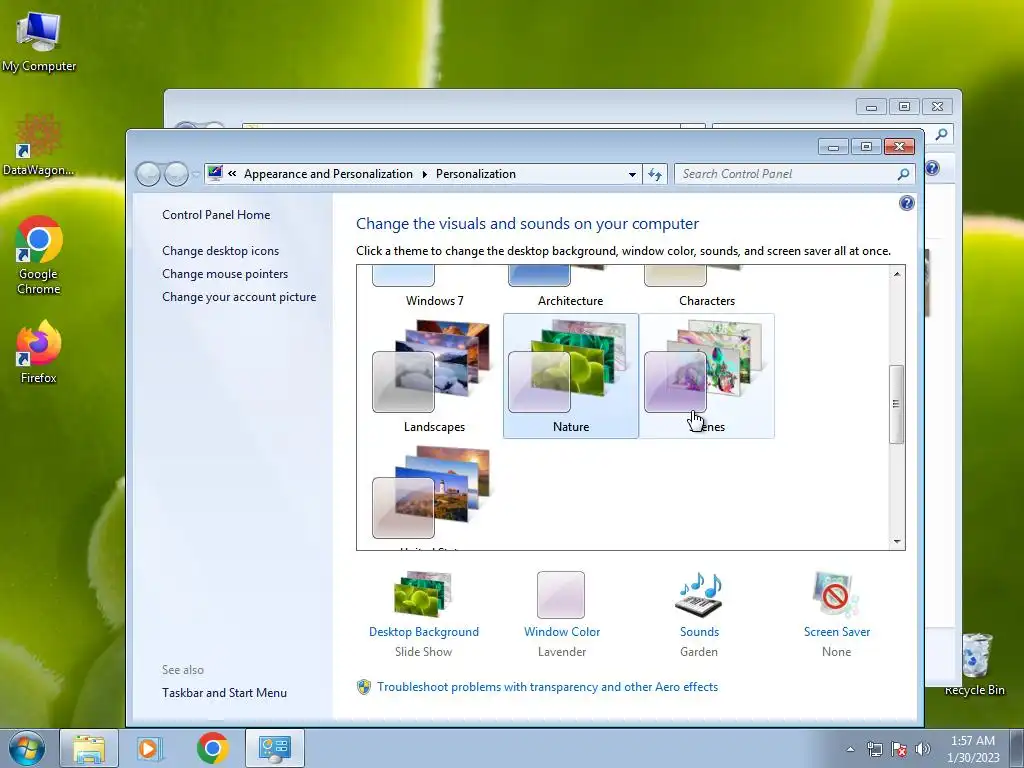Expand the Appearance and Personalization breadcrumb arrow

424,174
